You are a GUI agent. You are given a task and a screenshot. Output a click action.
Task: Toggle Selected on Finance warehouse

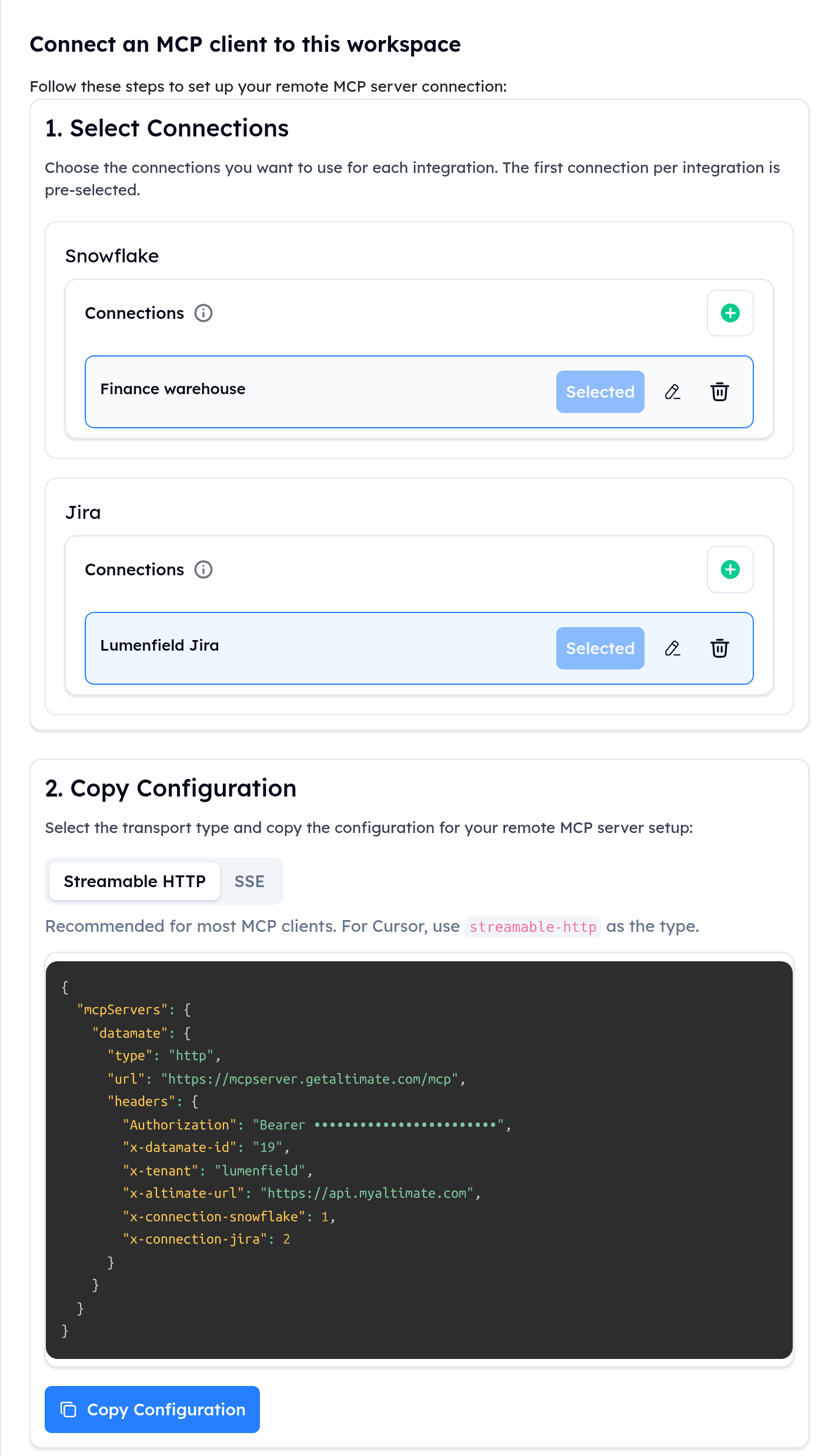600,392
